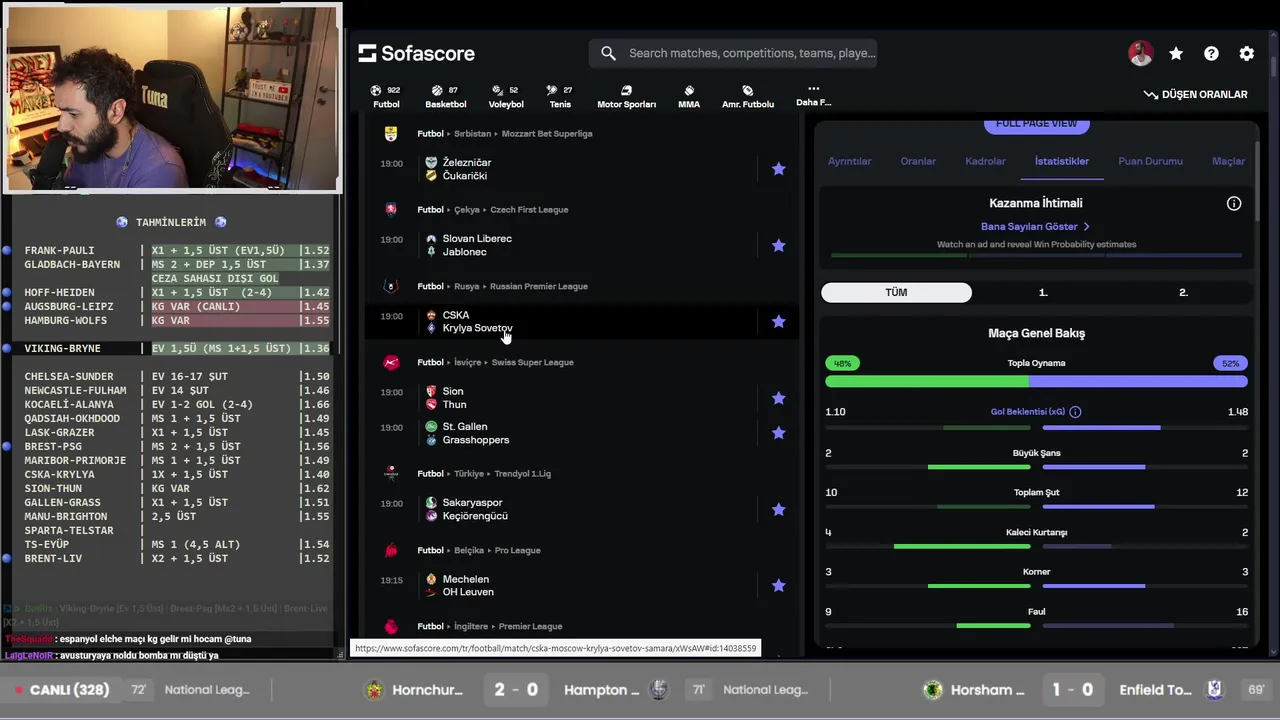Open England Premier League flag icon
Screen dimensions: 1280x720
pos(391,626)
